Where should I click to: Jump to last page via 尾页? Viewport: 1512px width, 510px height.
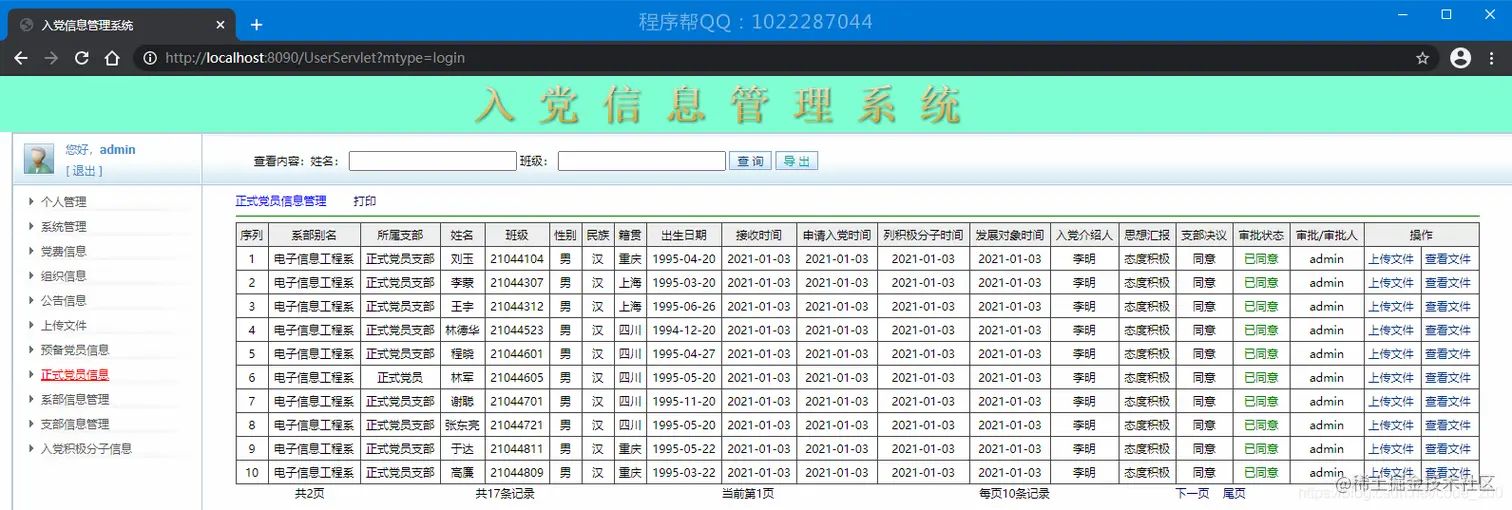[x=1234, y=493]
